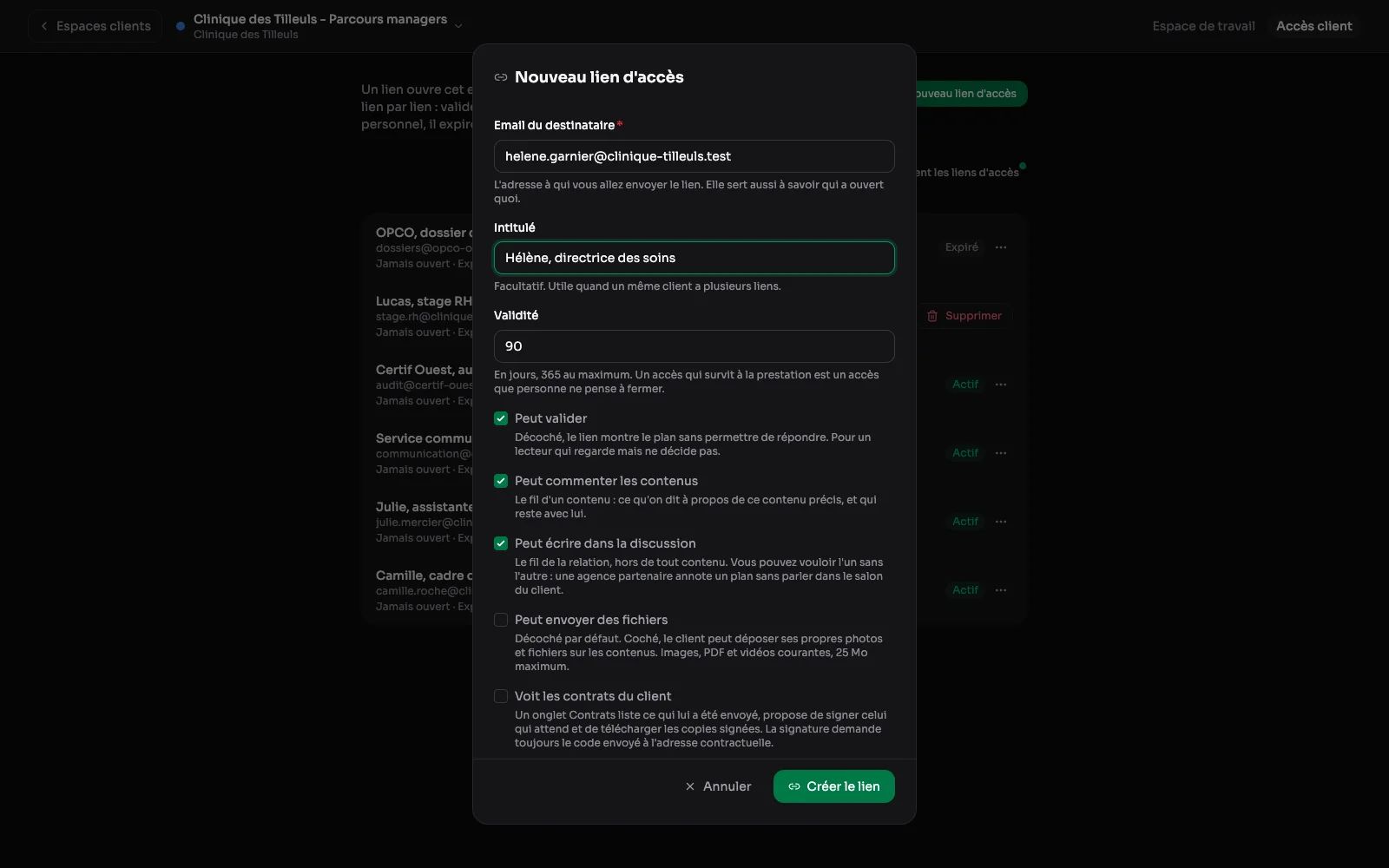
Task: Open more options for the Certif Ouest link
Action: point(1001,385)
